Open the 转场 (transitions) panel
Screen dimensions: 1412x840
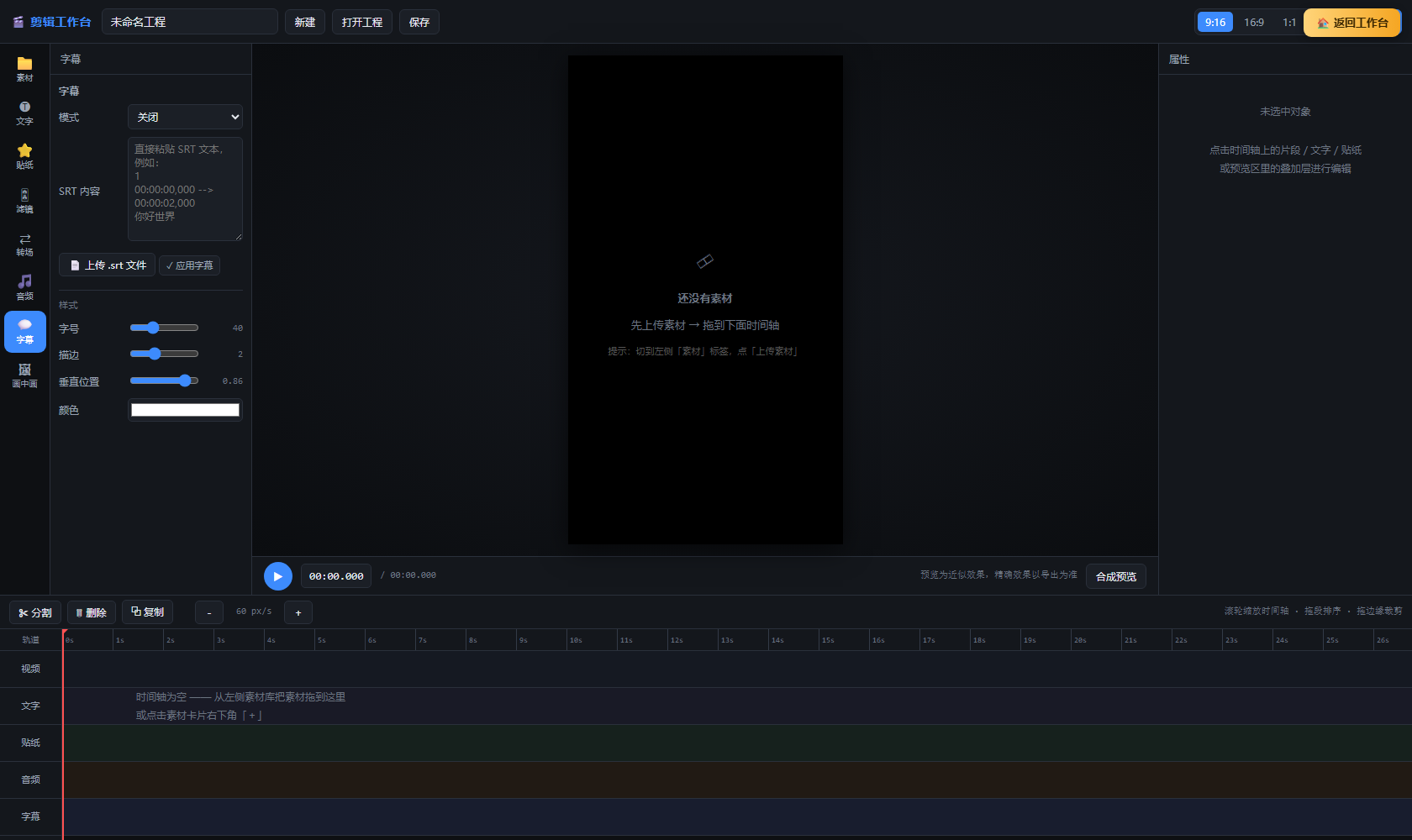pyautogui.click(x=24, y=244)
